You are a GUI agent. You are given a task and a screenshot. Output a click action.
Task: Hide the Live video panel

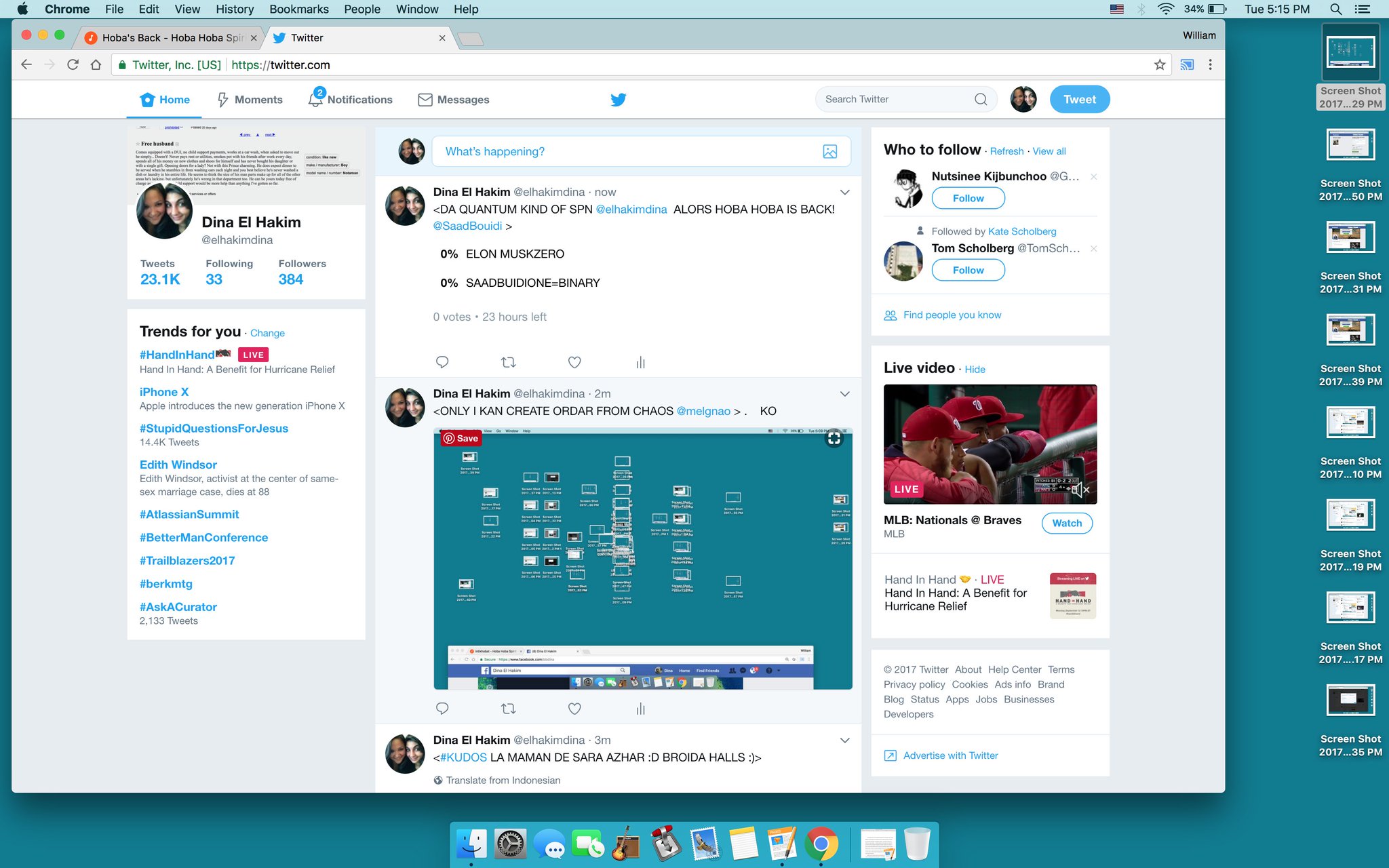975,369
